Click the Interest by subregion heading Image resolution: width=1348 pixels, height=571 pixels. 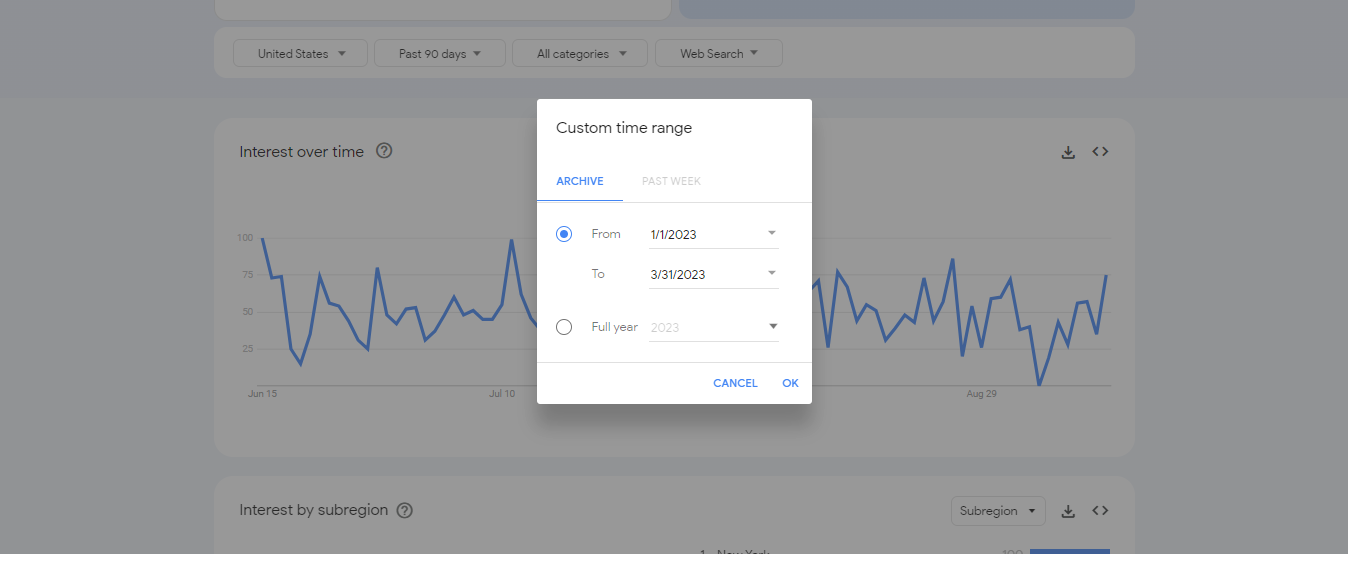click(x=313, y=510)
